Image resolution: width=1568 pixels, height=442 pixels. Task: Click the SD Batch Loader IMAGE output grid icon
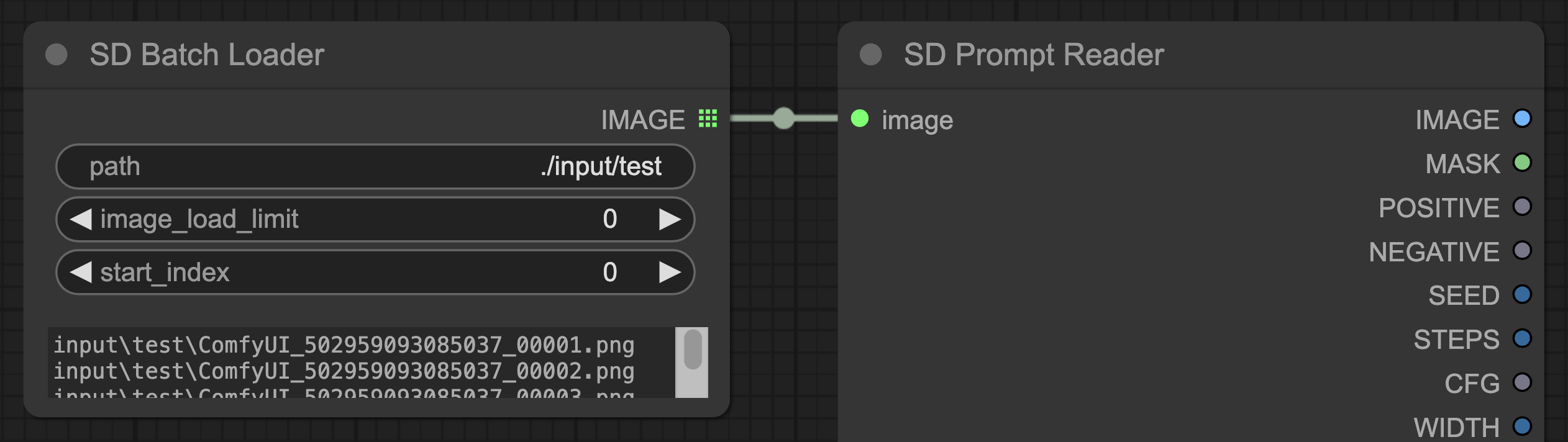[708, 118]
